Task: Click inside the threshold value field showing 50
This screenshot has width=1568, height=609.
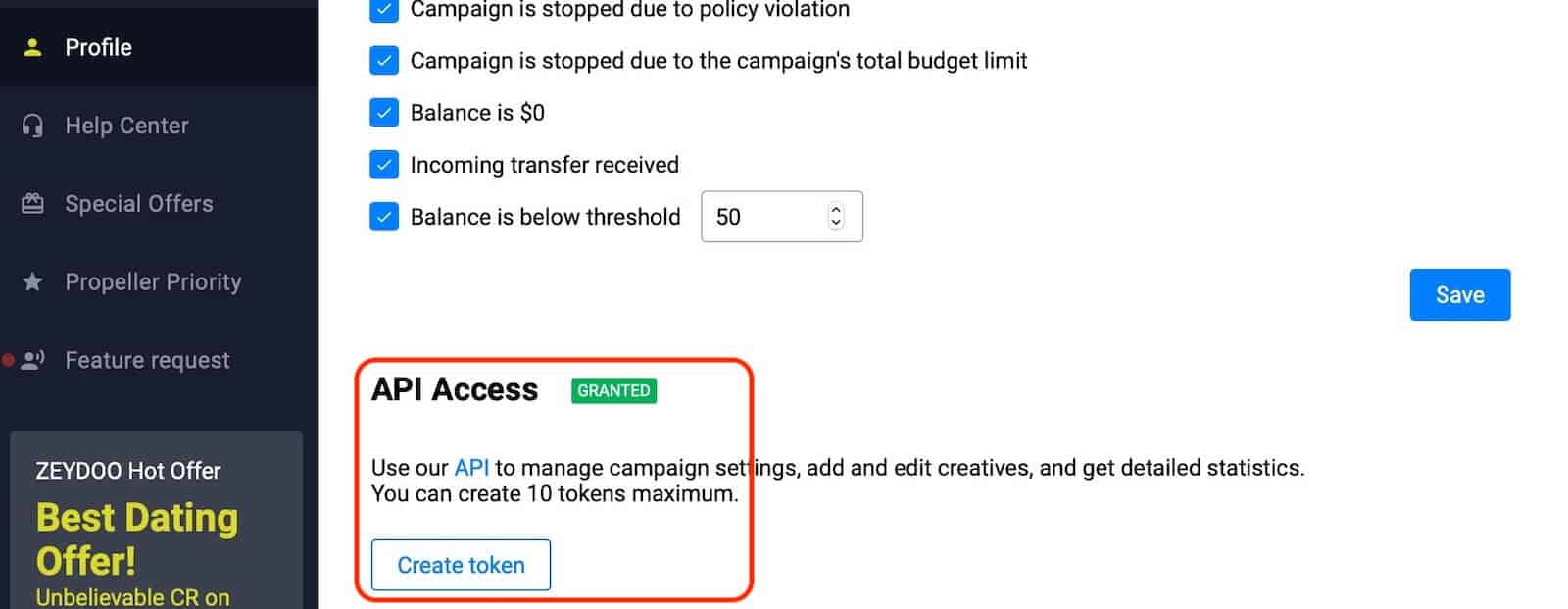Action: tap(764, 217)
